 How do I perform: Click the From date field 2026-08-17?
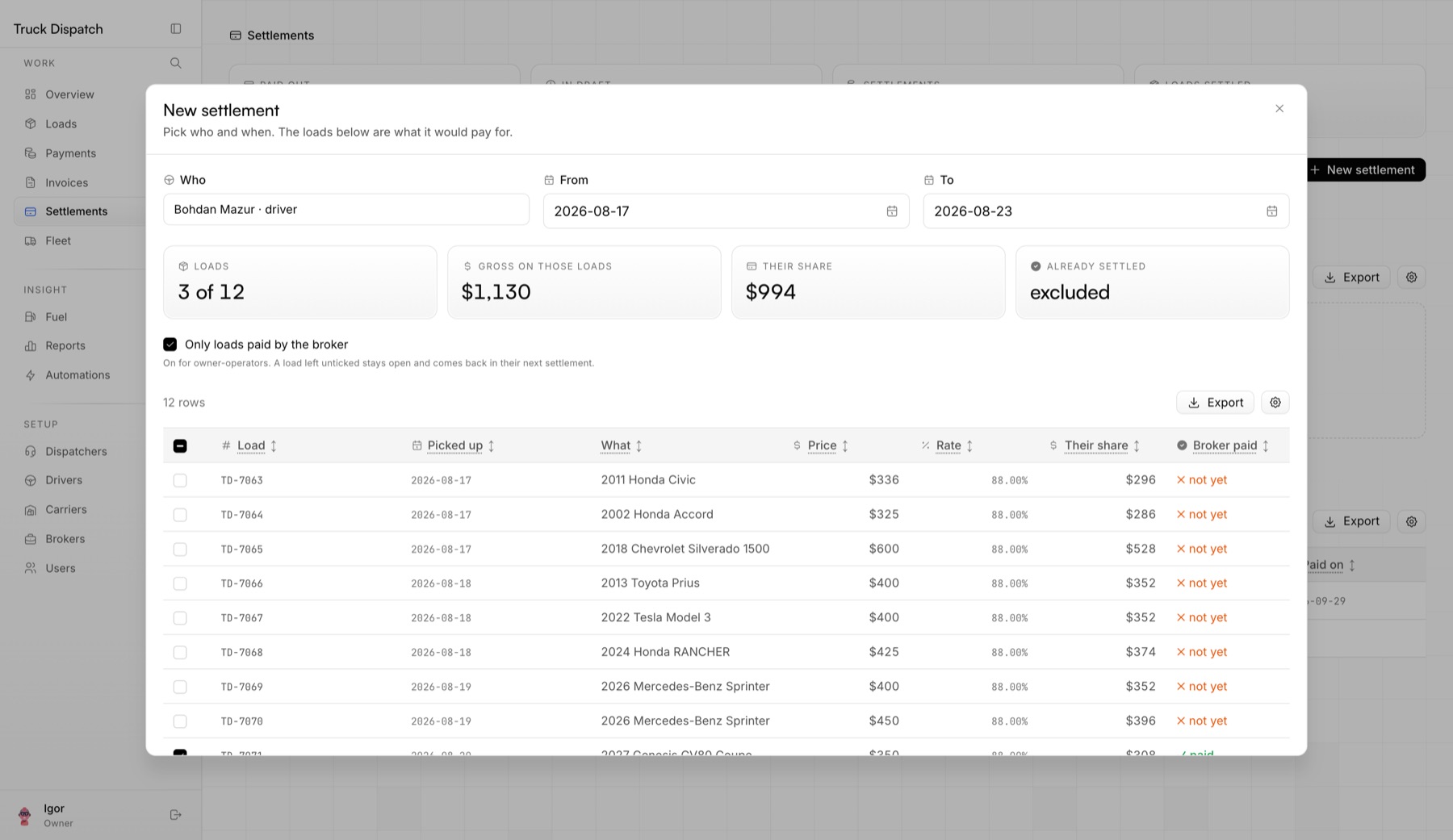pos(726,211)
